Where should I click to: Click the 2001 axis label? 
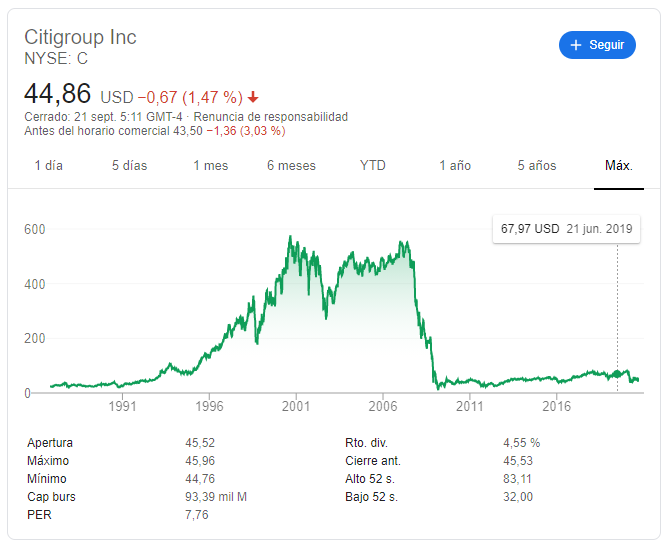pos(296,406)
